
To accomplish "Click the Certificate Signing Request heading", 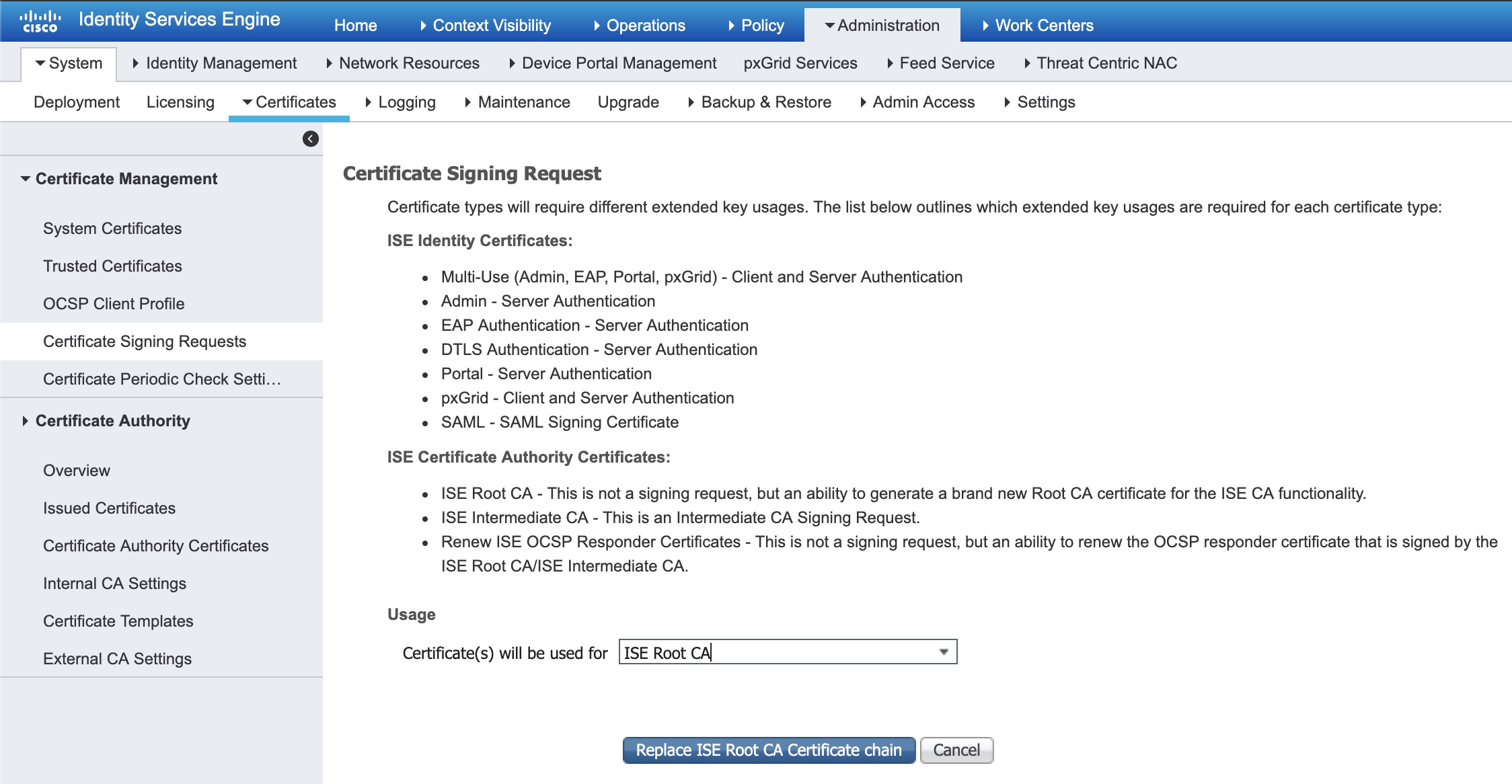I will [471, 173].
